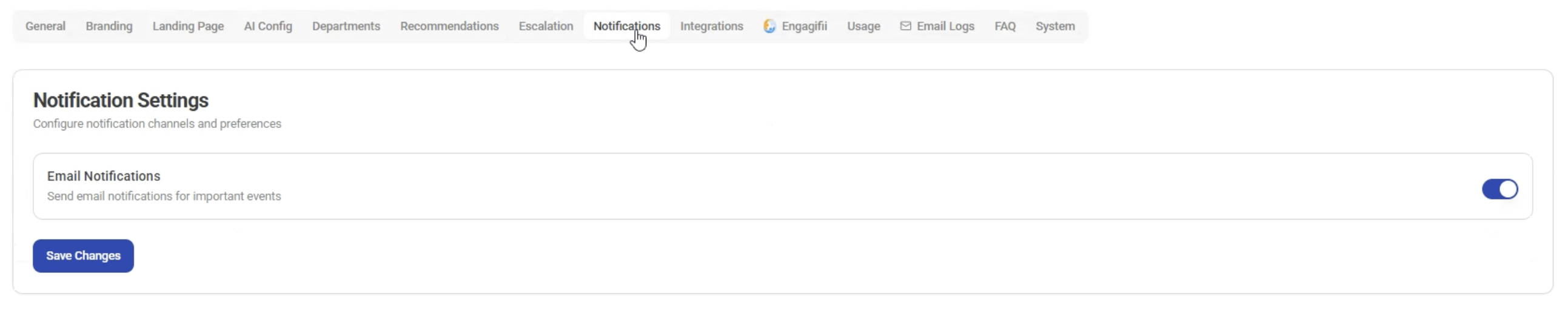This screenshot has width=1568, height=313.
Task: Select the Departments tab
Action: [x=346, y=26]
